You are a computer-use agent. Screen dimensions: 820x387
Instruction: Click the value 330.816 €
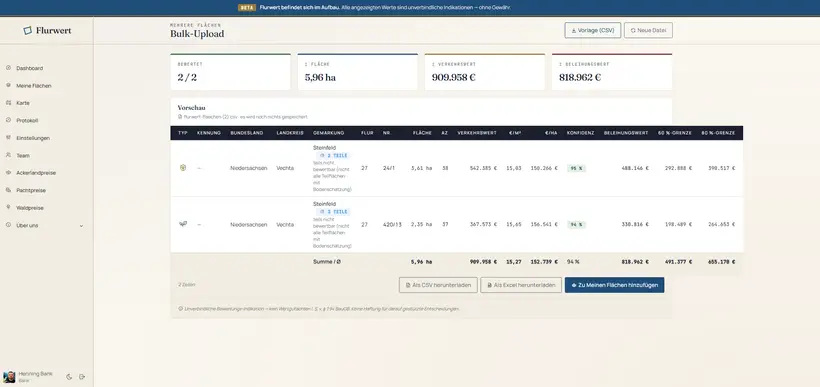point(635,224)
